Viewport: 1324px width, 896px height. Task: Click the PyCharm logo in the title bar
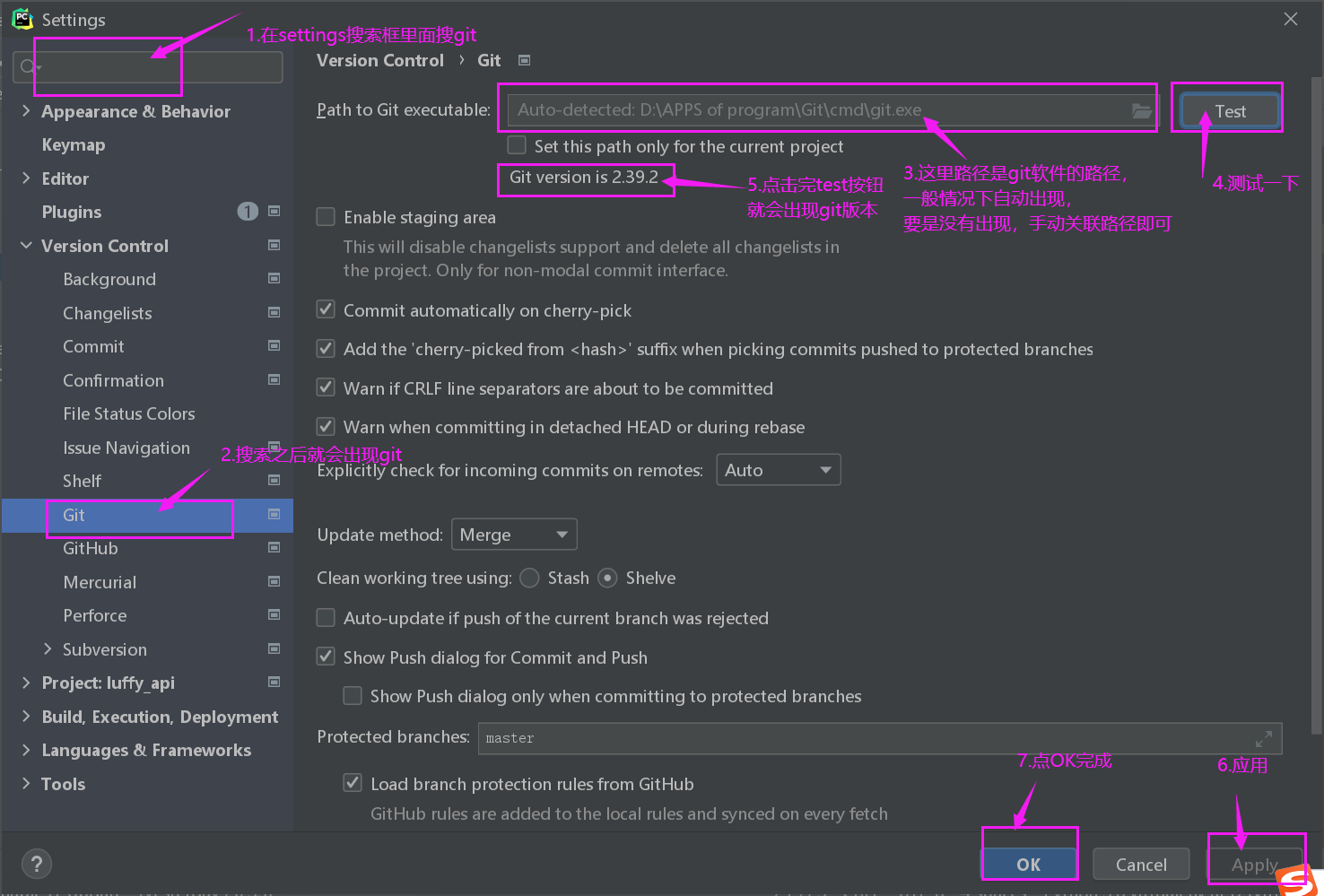click(x=22, y=19)
